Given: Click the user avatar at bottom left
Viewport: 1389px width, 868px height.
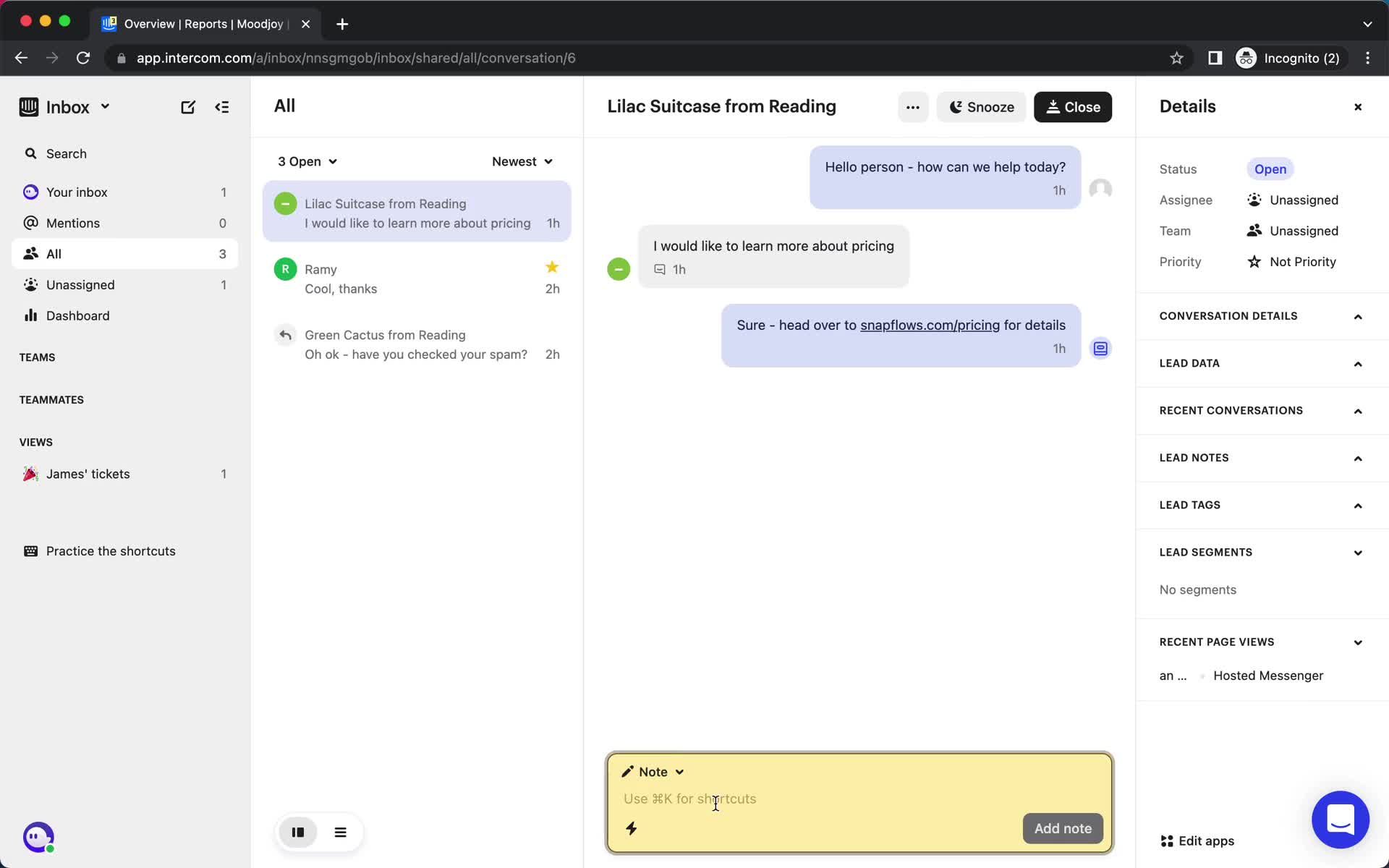Looking at the screenshot, I should (x=38, y=837).
